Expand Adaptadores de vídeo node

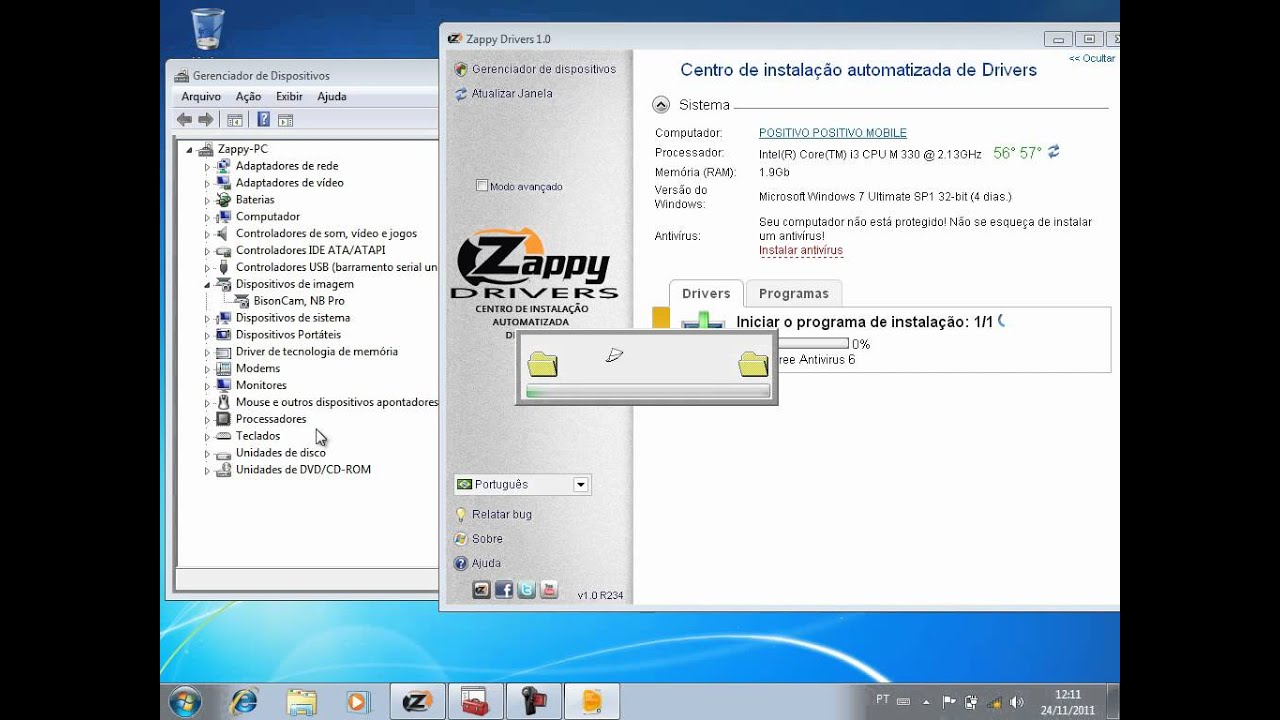pos(208,183)
